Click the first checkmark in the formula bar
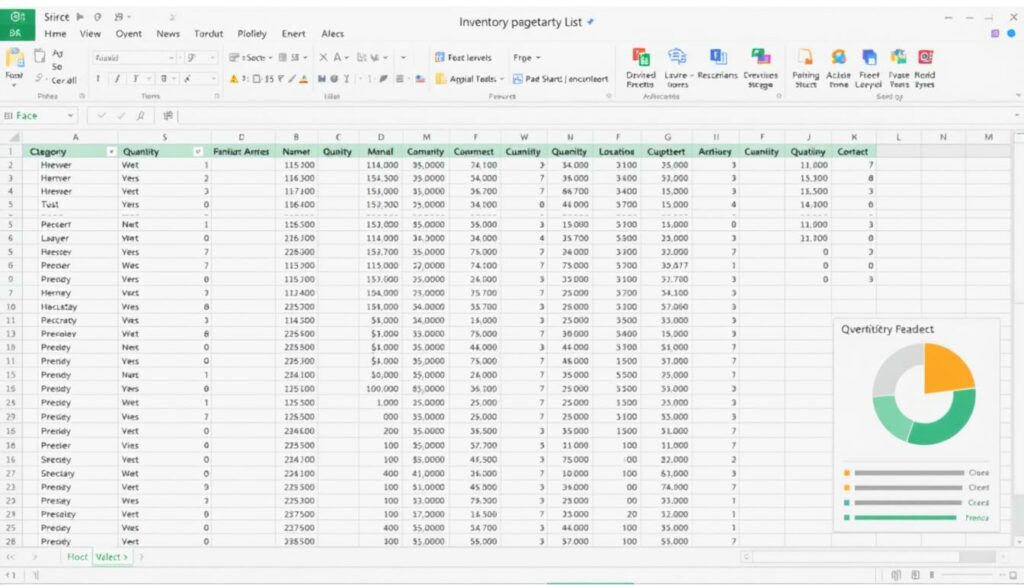The image size is (1024, 585). [101, 116]
